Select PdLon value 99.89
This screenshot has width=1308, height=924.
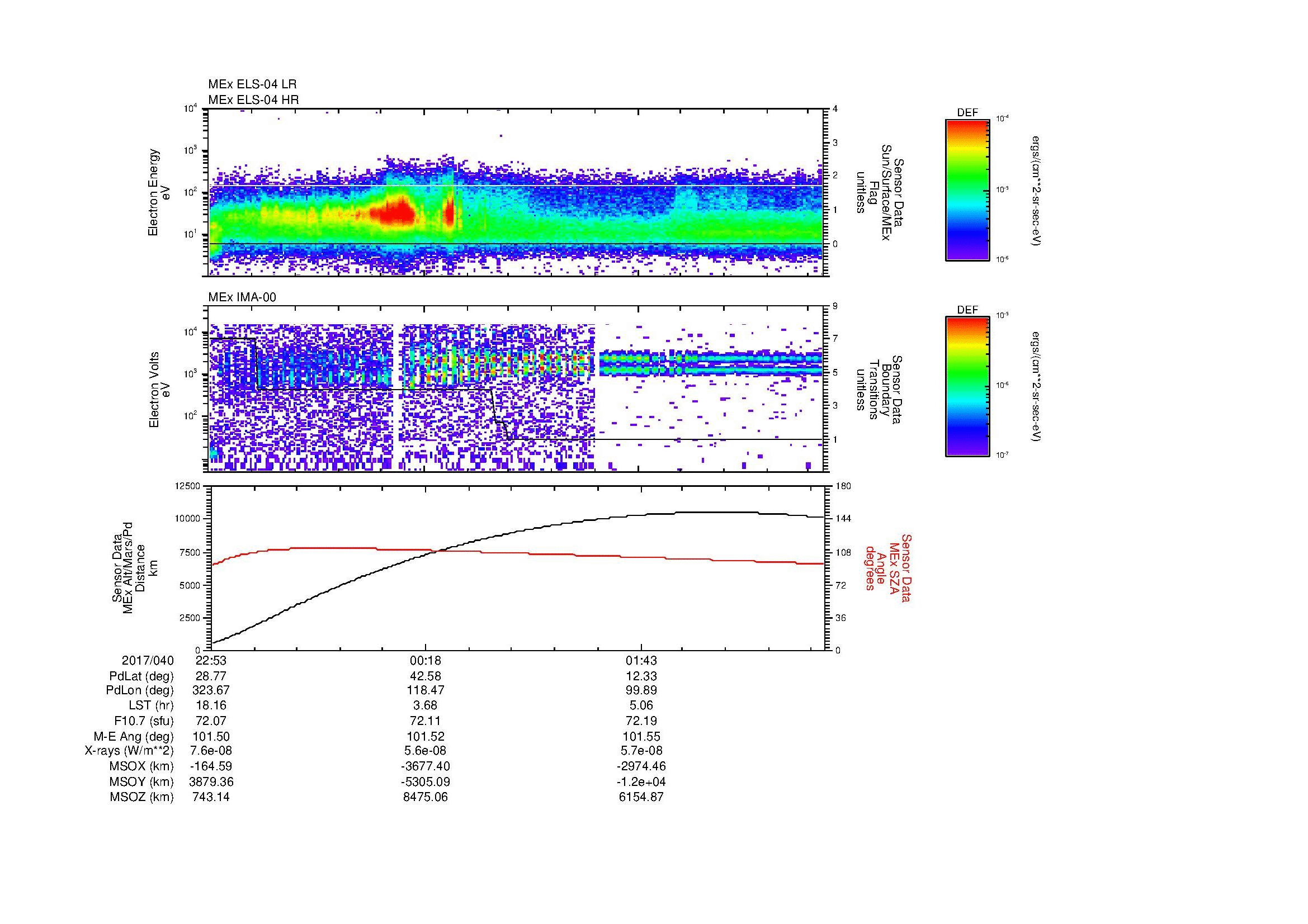tap(641, 690)
